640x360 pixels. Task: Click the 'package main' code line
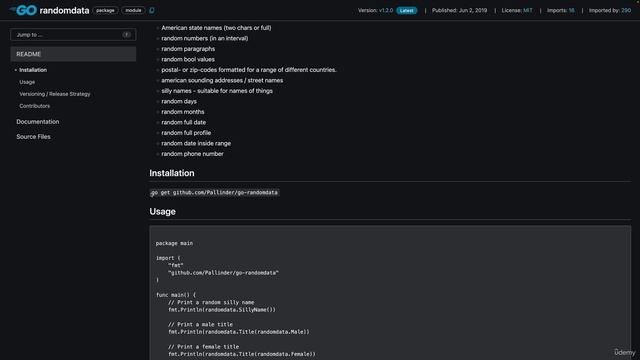[174, 243]
